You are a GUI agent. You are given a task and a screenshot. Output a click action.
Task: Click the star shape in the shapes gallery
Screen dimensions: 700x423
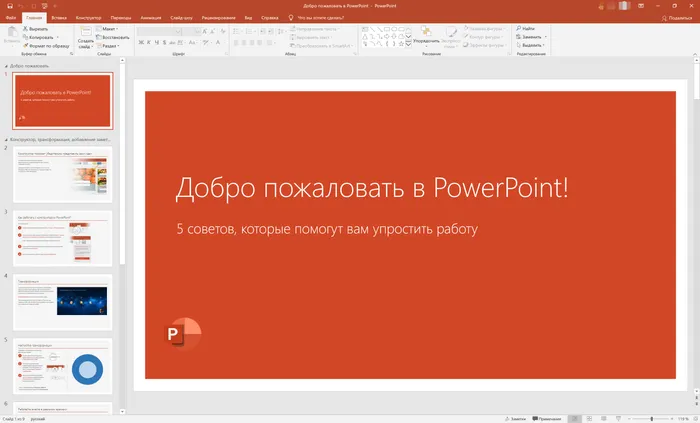401,44
